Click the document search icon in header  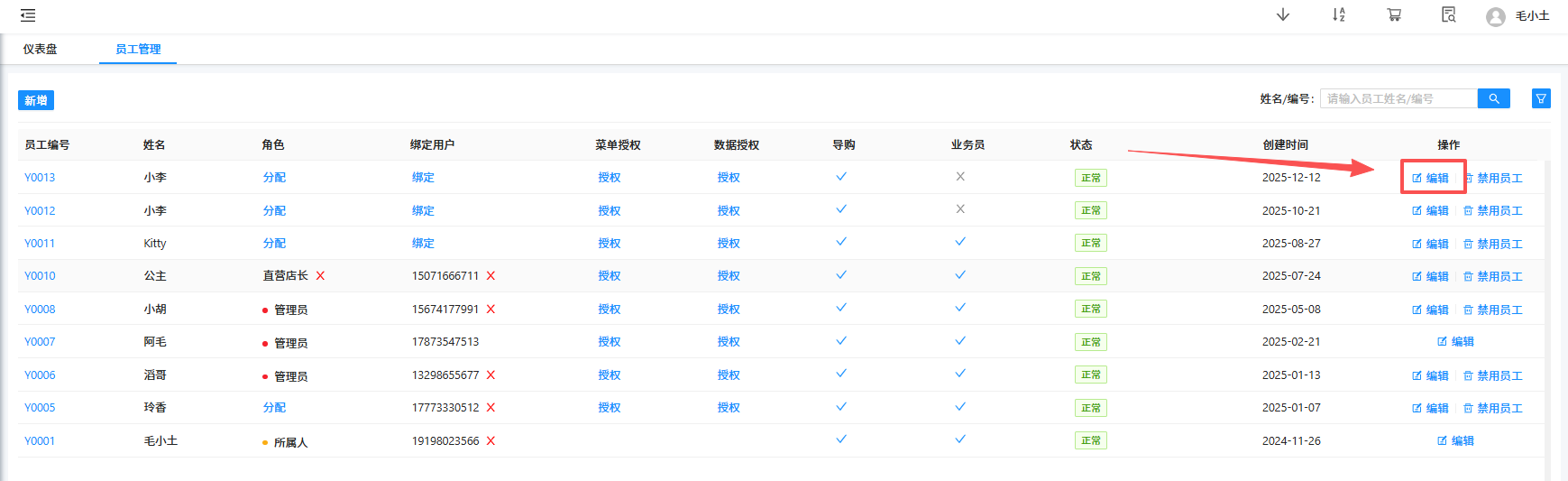pos(1449,15)
